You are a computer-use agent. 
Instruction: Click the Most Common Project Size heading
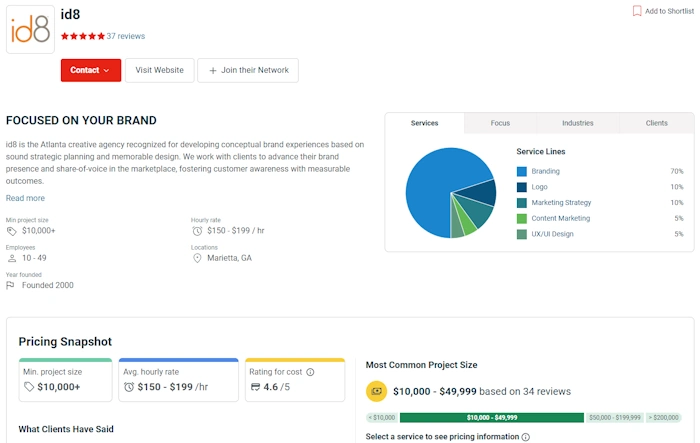coord(421,365)
